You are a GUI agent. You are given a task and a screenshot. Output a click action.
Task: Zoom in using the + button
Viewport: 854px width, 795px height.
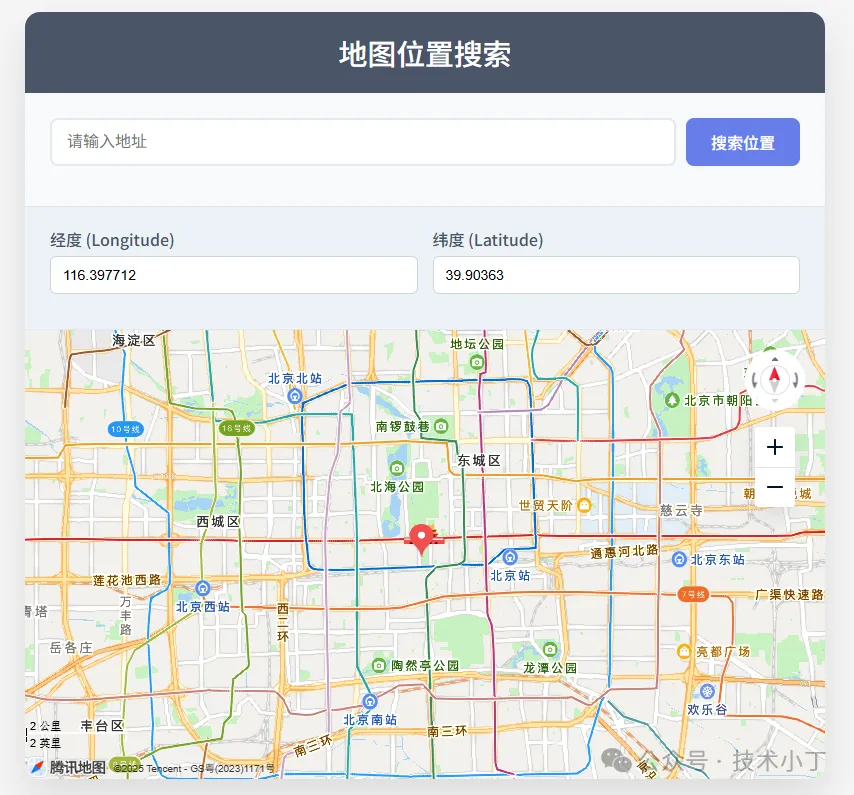(774, 447)
